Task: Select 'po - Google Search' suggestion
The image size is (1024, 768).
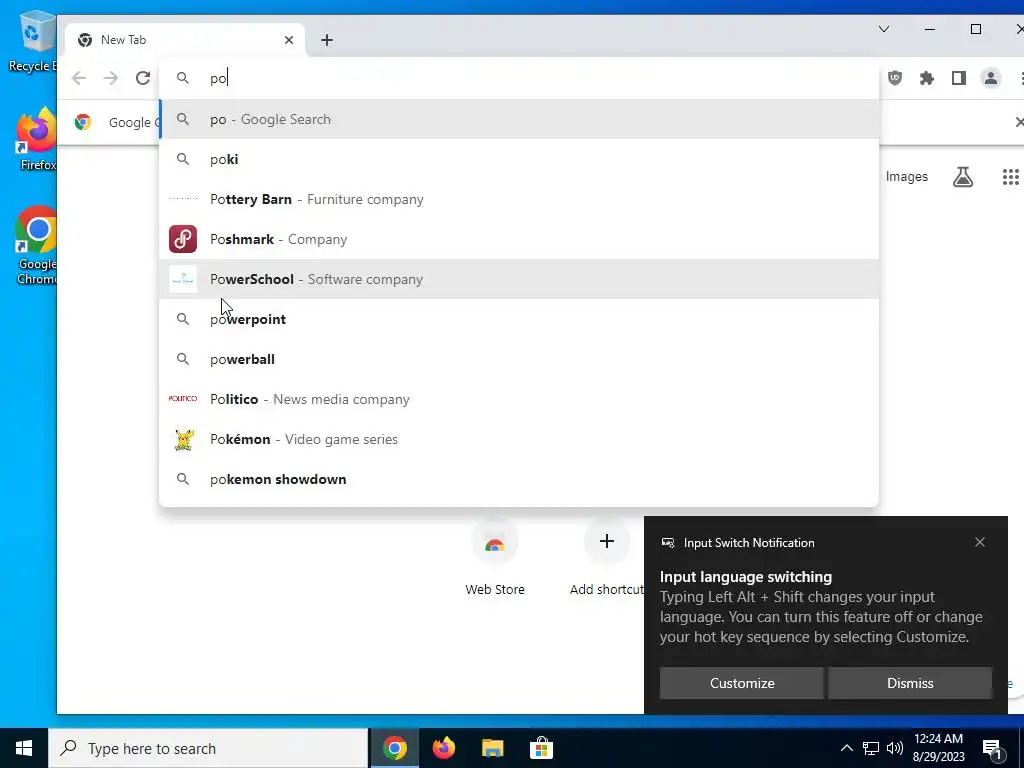Action: 519,120
